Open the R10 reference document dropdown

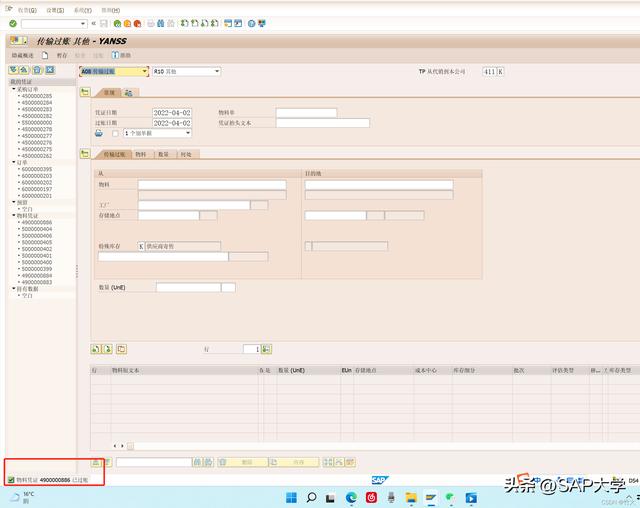click(217, 71)
